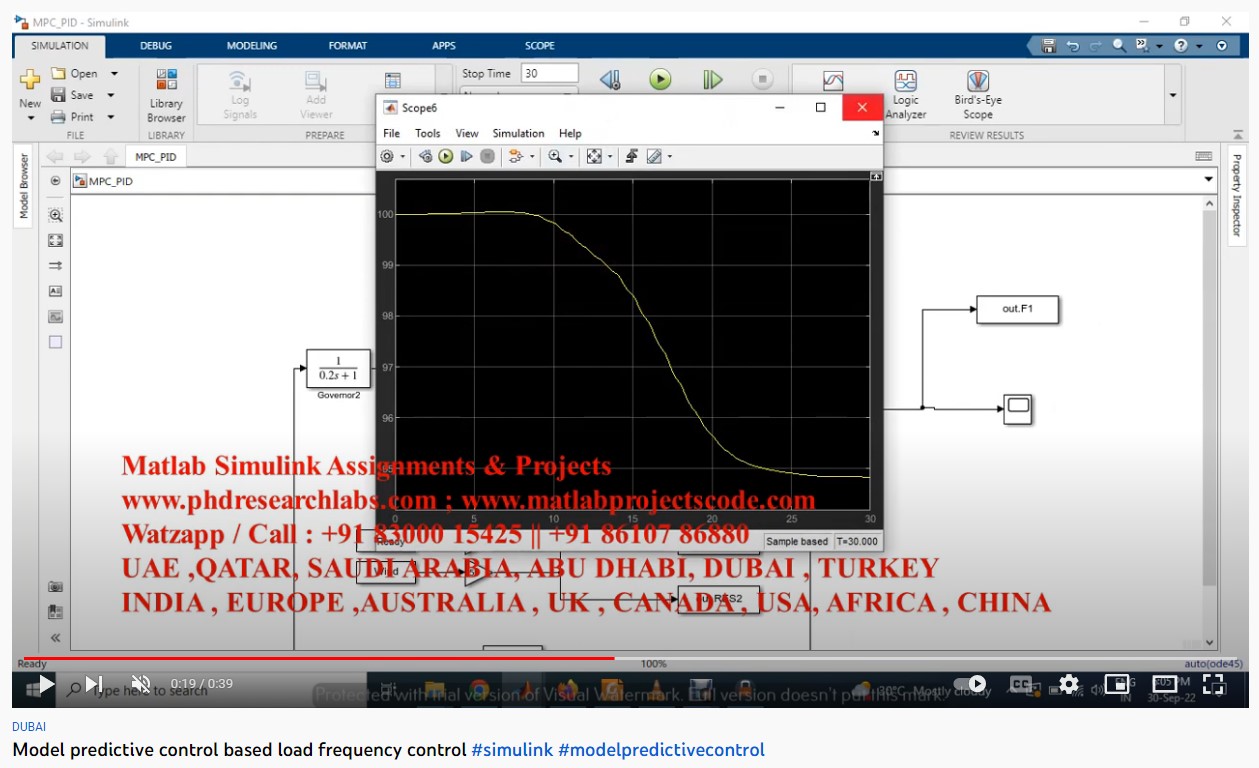Expand the Print dropdown arrow
1259x768 pixels.
(110, 117)
